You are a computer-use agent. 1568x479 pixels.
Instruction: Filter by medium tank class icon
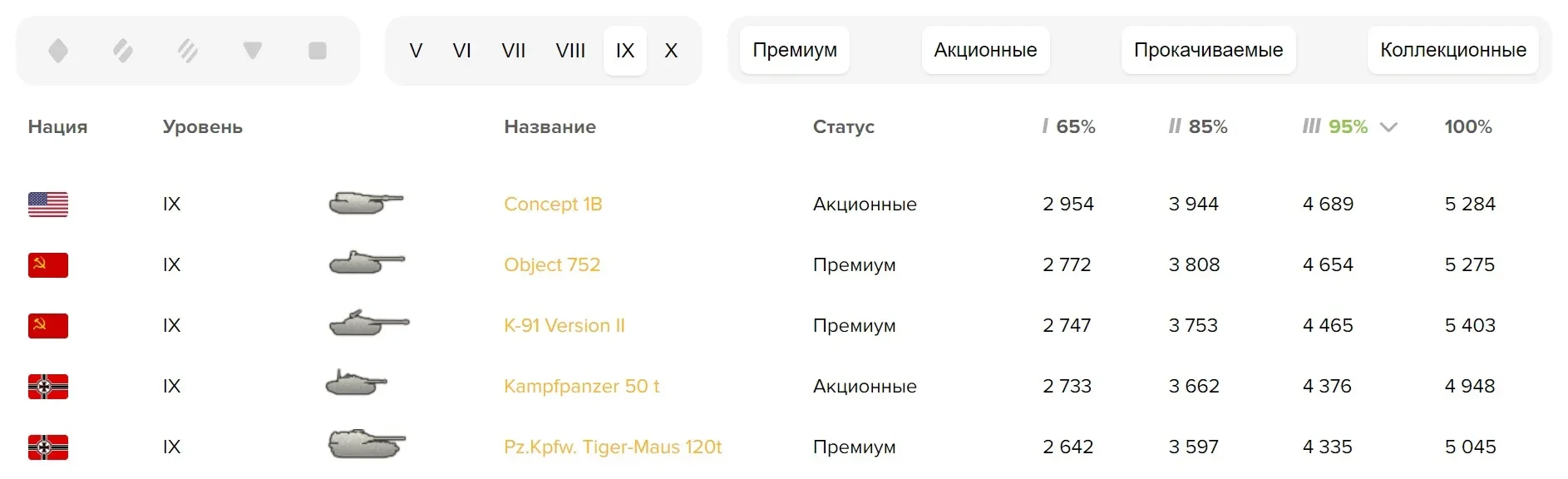[x=123, y=51]
